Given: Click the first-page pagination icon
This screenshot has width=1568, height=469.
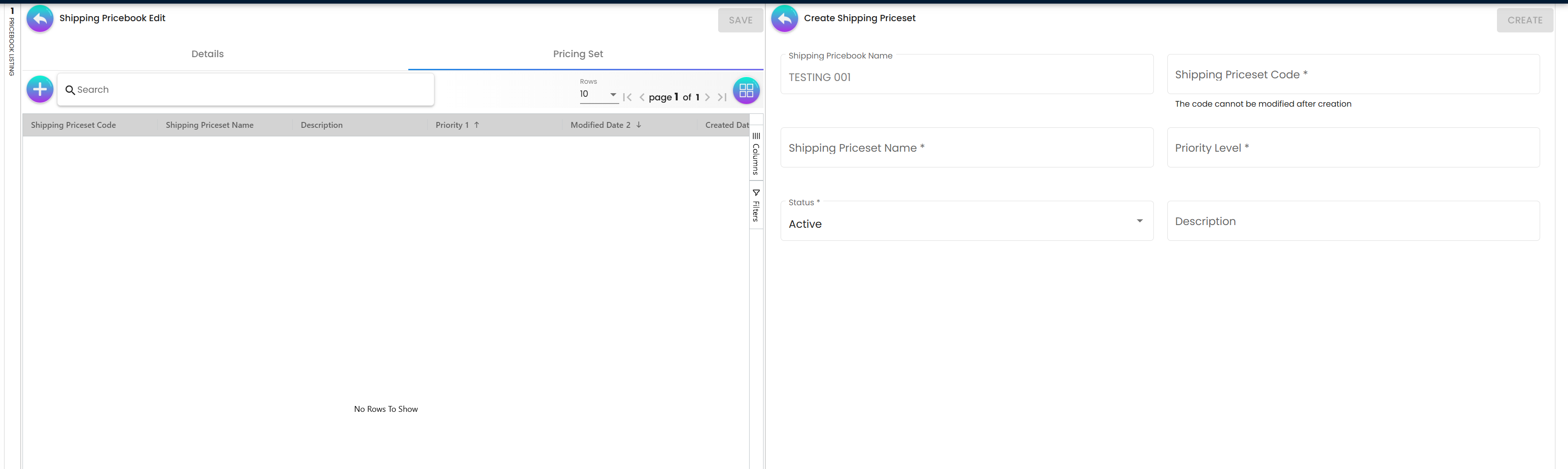Looking at the screenshot, I should point(628,97).
